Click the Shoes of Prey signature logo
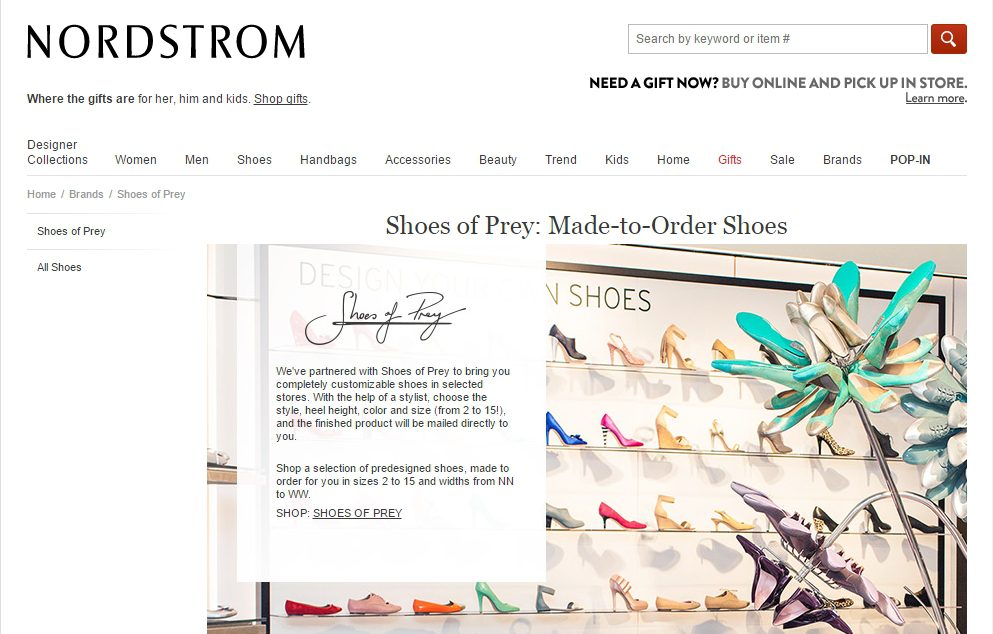993x634 pixels. tap(385, 317)
